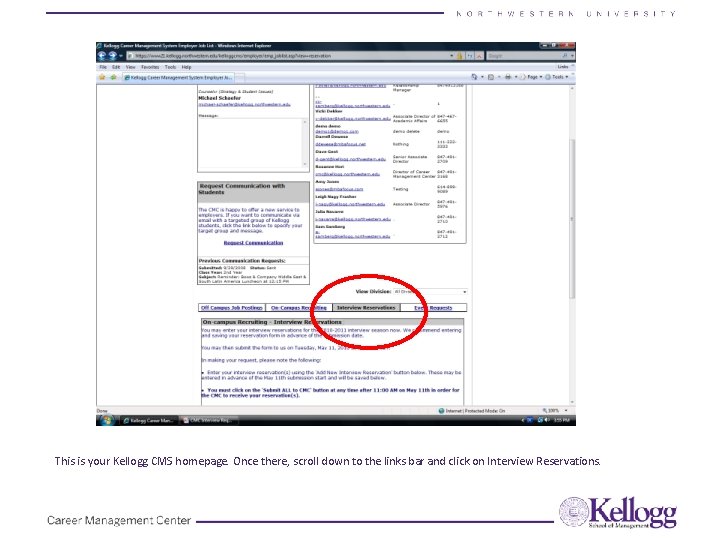Click the security lock icon in address bar

[460, 56]
